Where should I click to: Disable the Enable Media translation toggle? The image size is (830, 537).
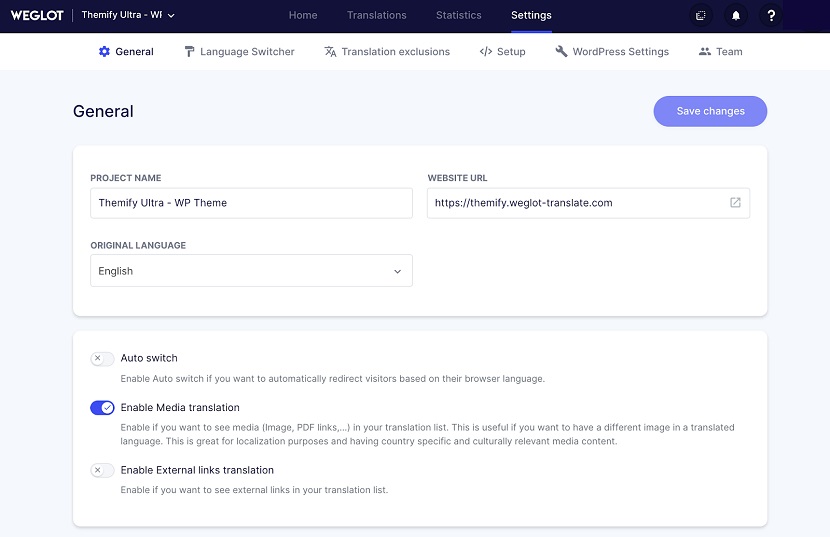(x=102, y=408)
